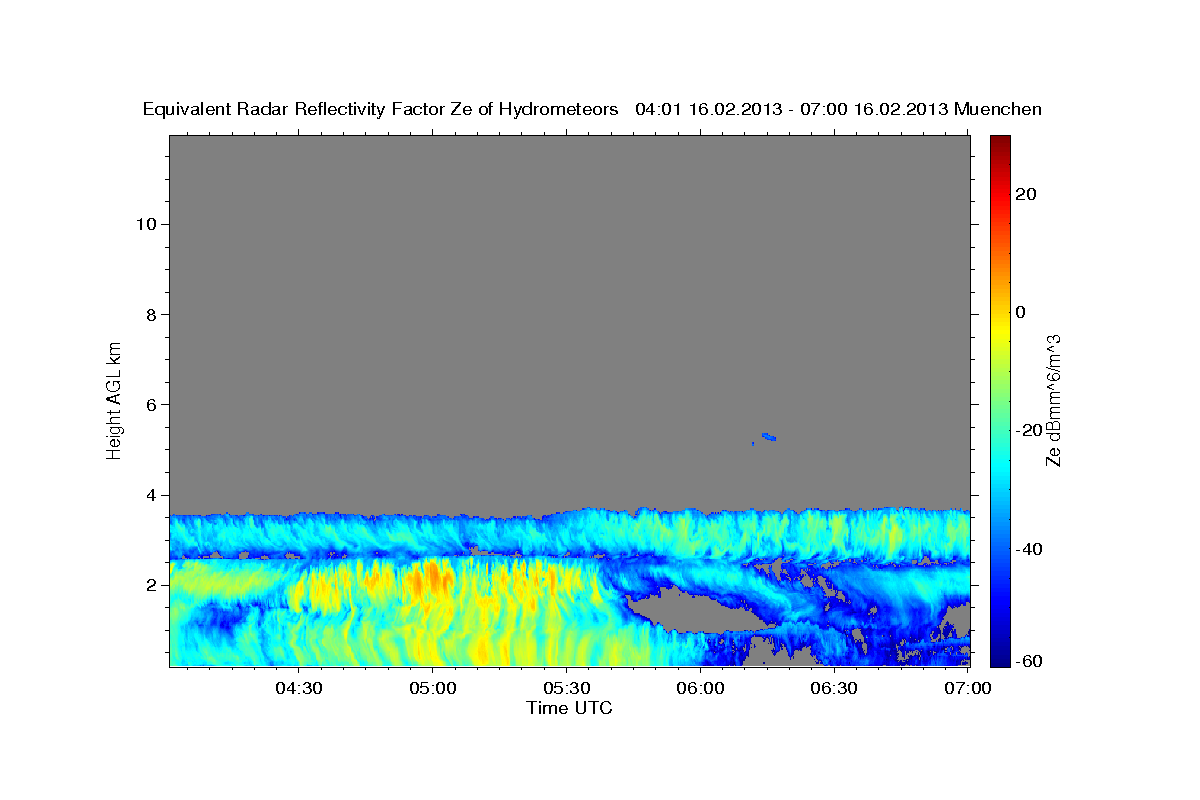1200x800 pixels.
Task: Click the height axis label '2'
Action: [x=149, y=585]
